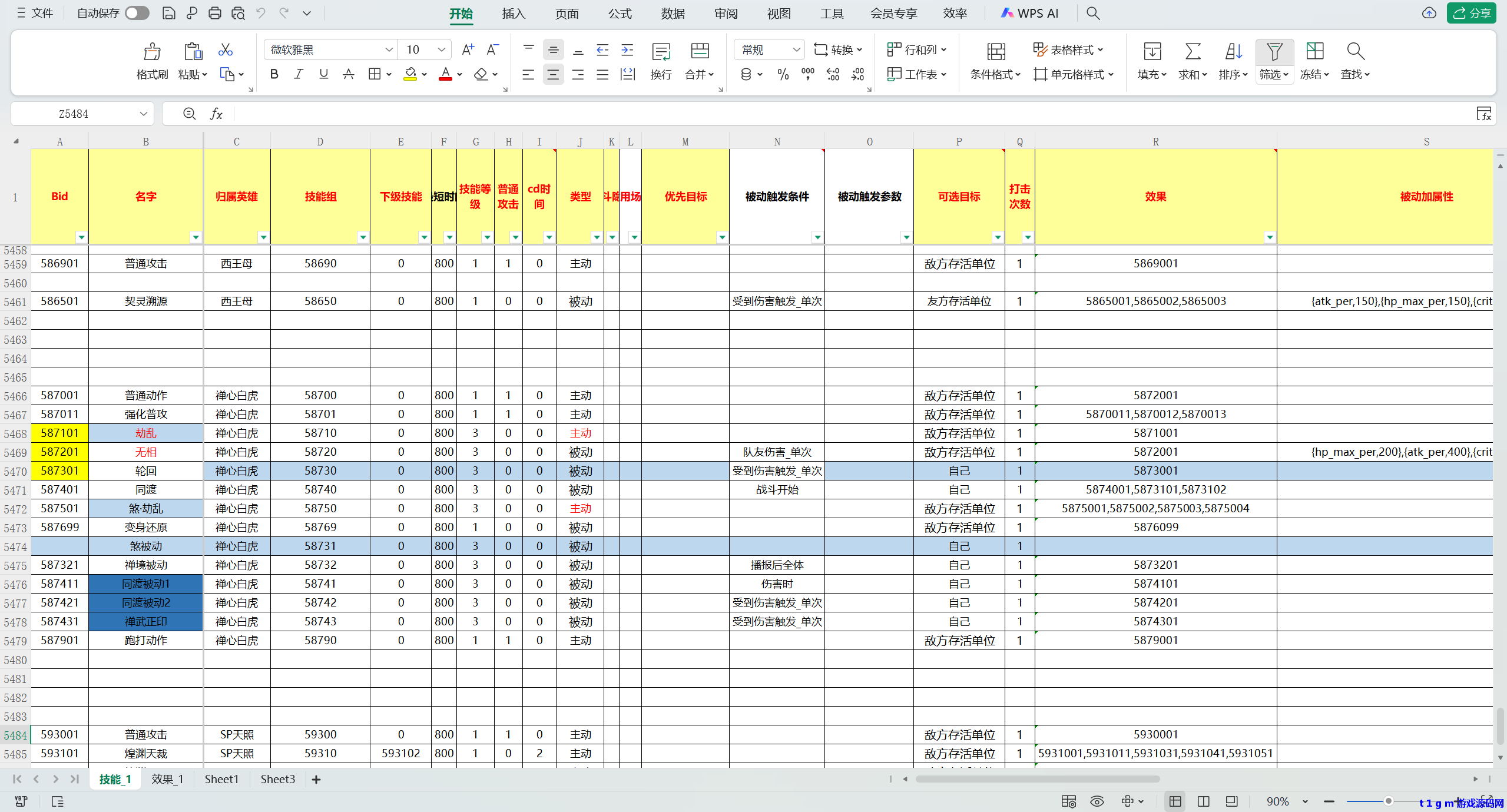Click the formula bar input field
The image size is (1507, 812).
[824, 114]
